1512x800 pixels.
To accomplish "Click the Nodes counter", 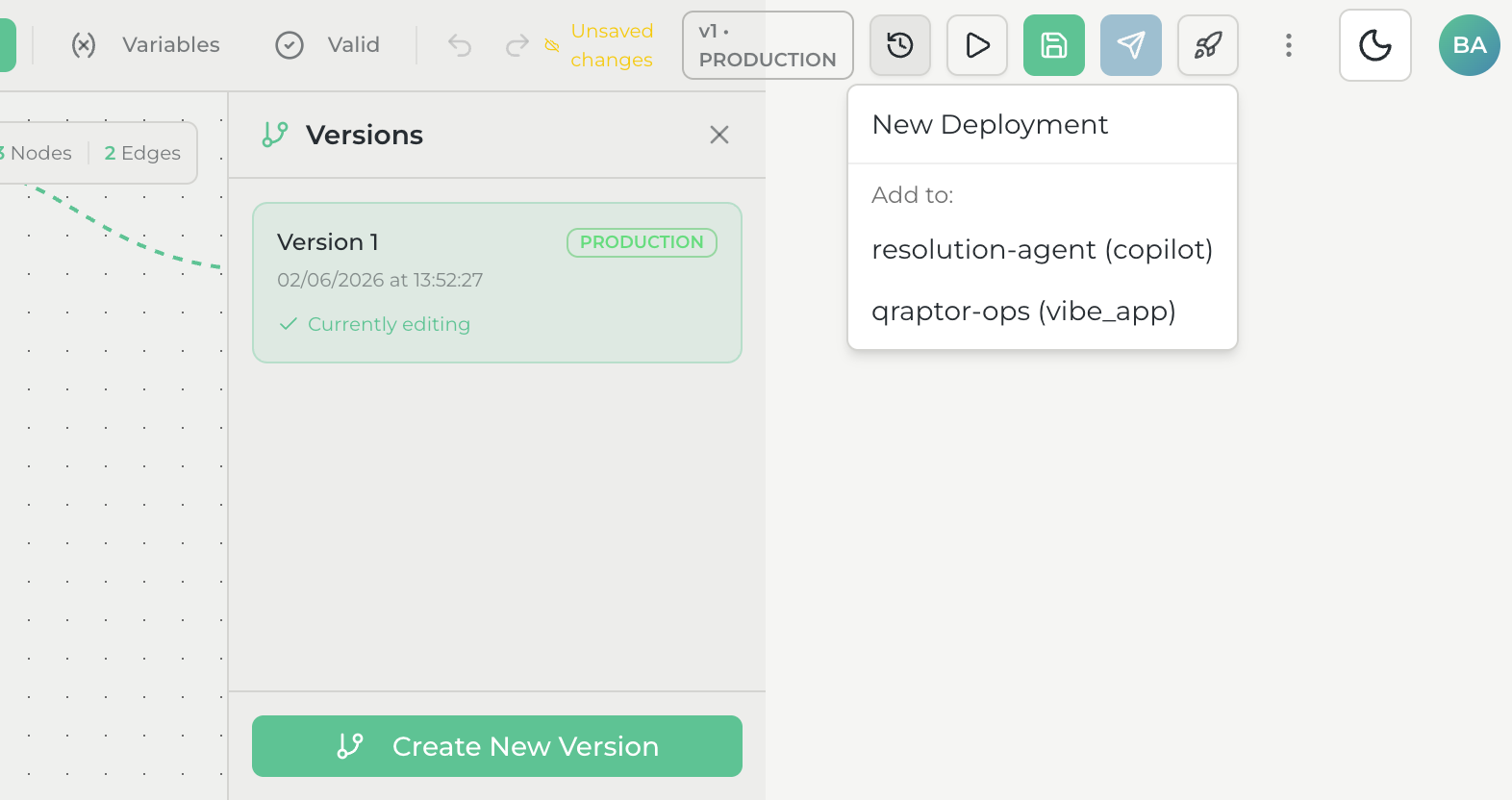I will click(x=36, y=153).
